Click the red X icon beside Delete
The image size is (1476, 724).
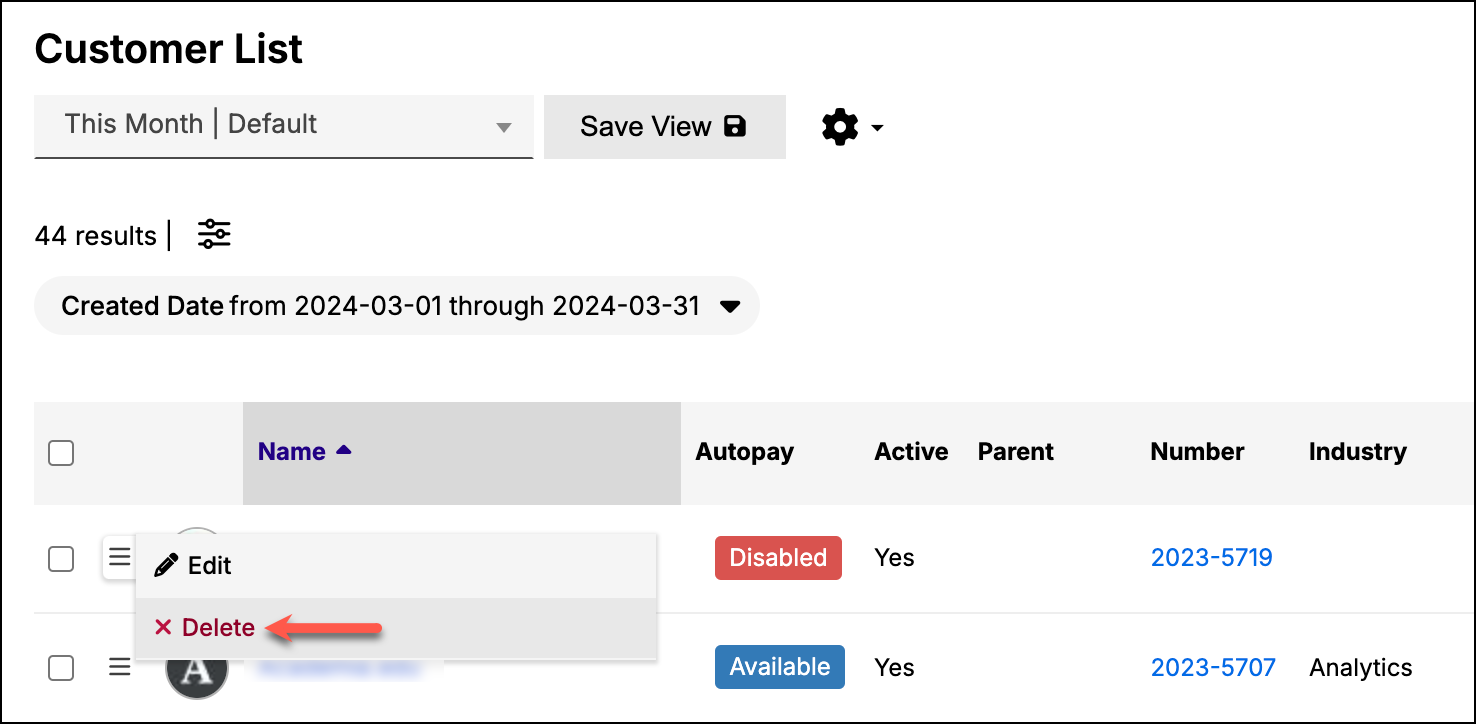163,627
